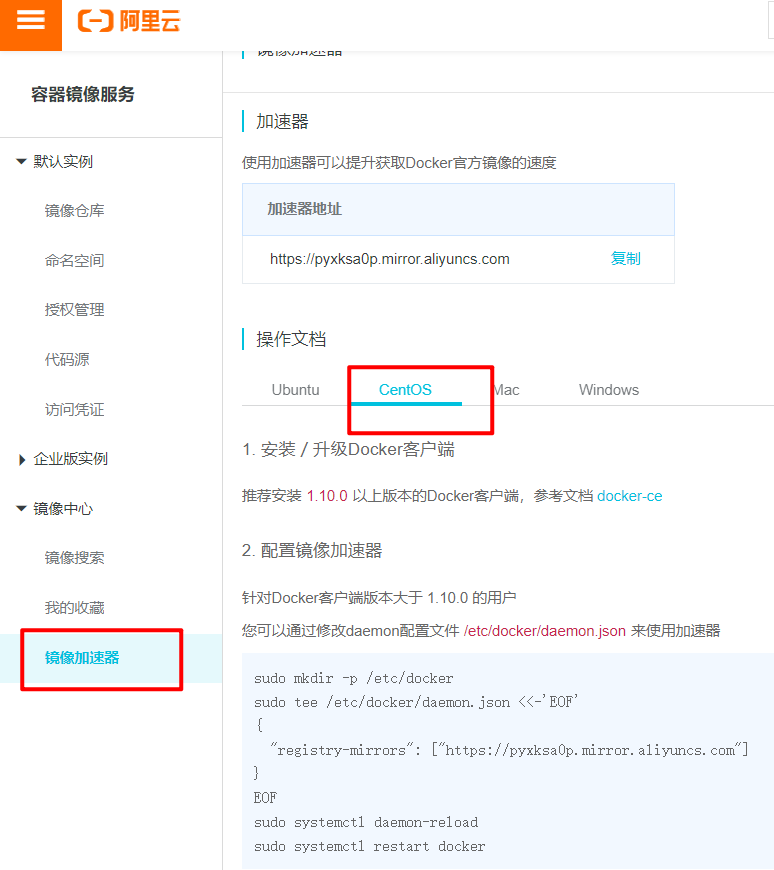Select 镜像加速器 in the sidebar

coord(82,658)
